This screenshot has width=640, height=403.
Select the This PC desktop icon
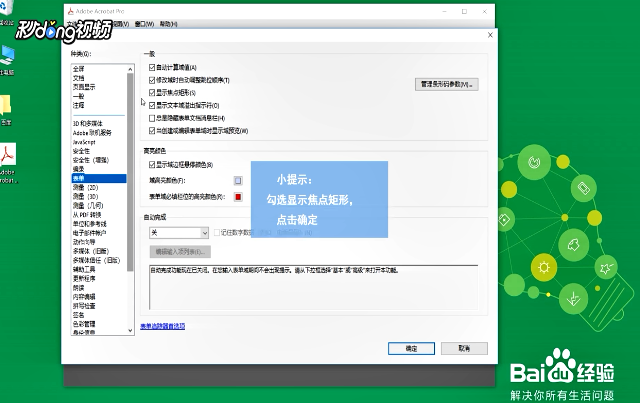click(7, 56)
